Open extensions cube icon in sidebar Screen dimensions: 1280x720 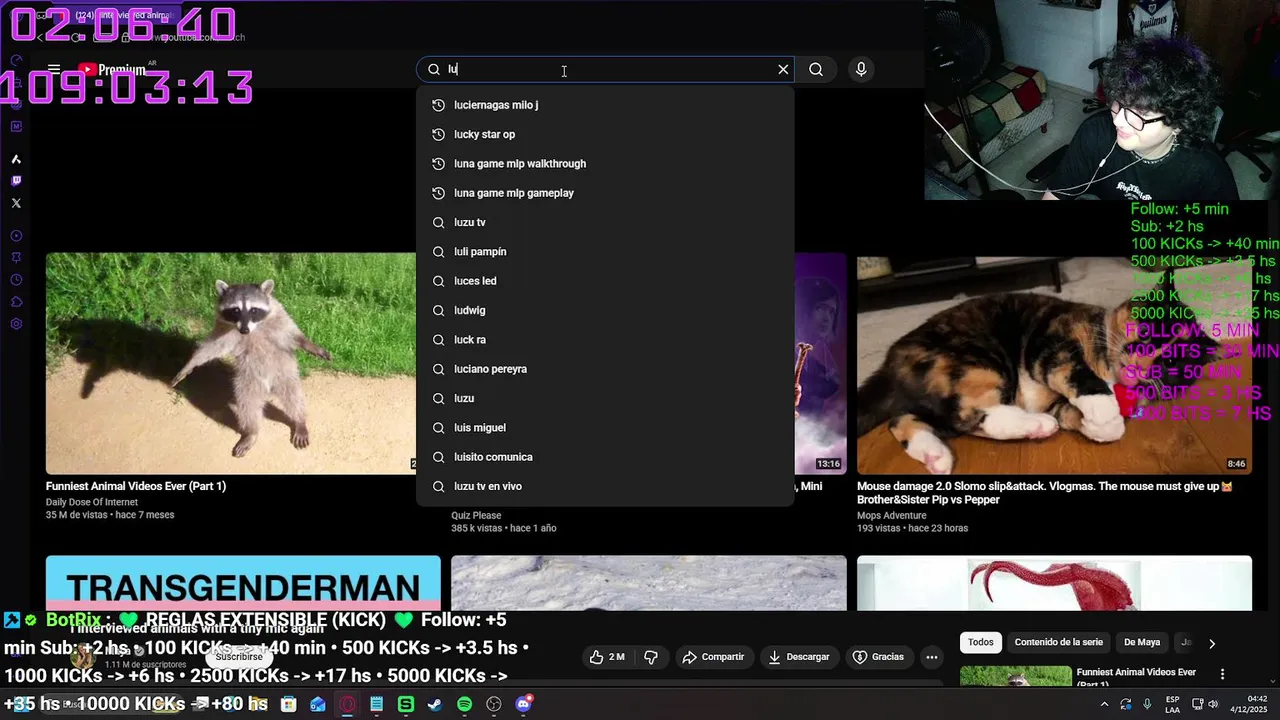(16, 302)
